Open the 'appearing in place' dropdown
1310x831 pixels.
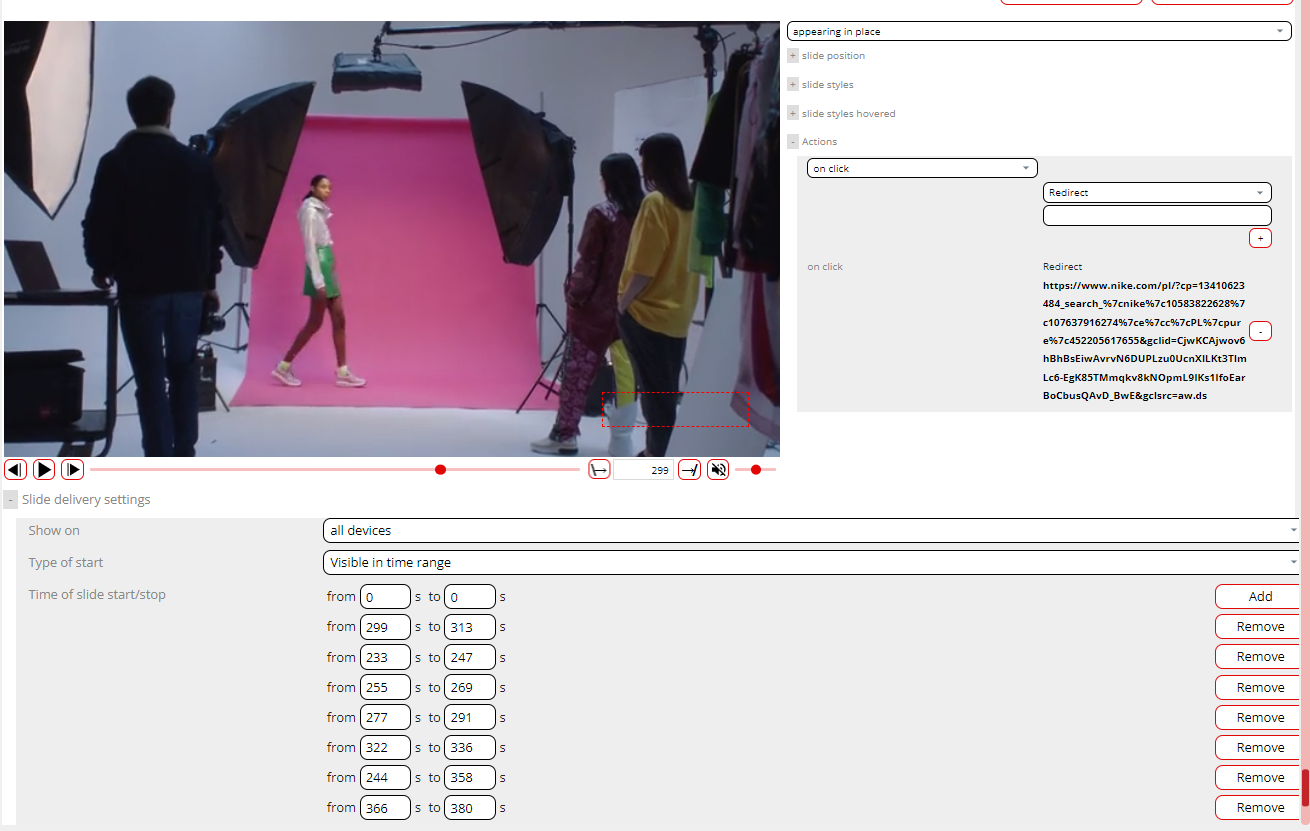click(x=1039, y=32)
